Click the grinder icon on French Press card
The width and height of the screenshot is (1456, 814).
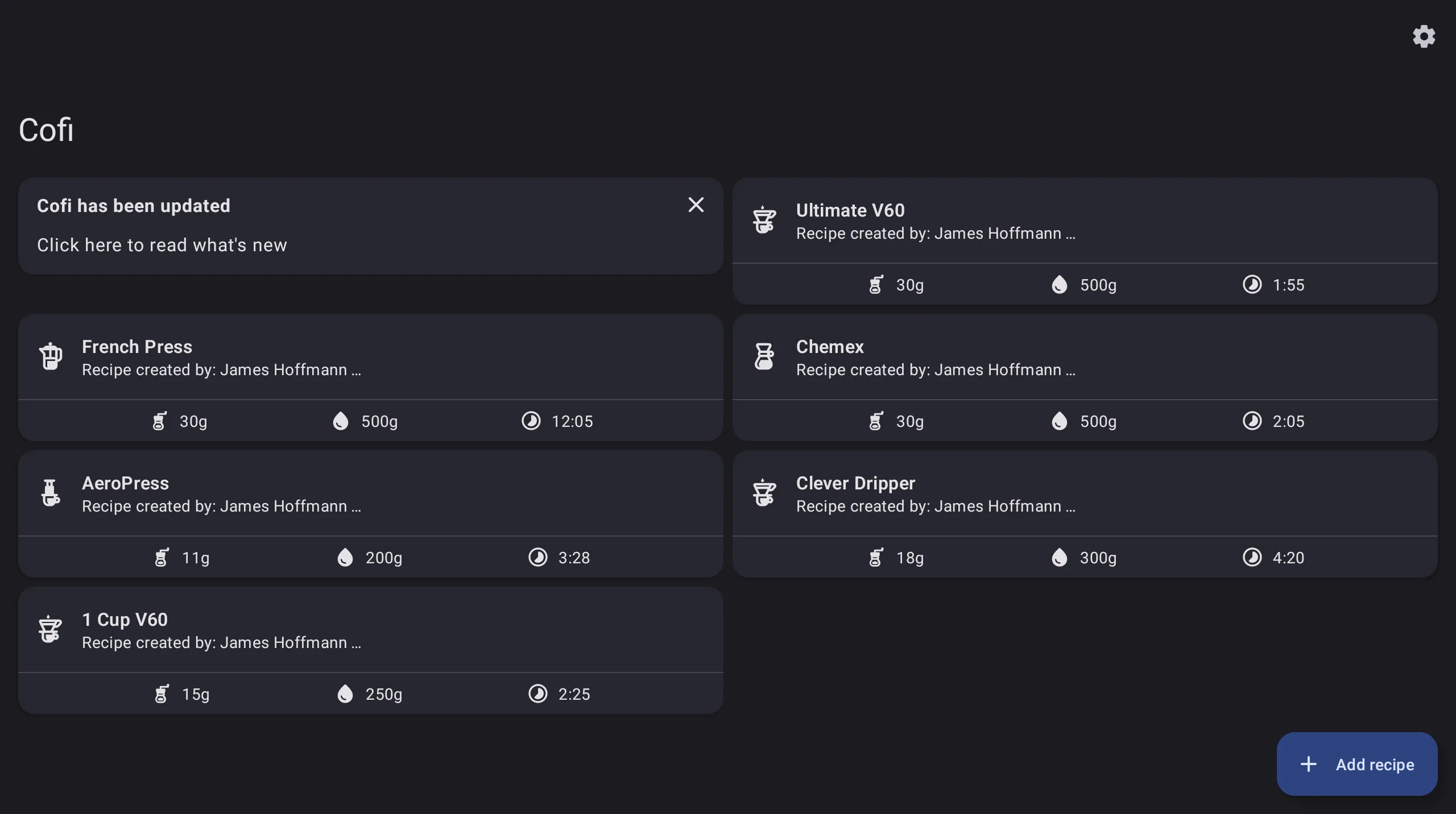[x=159, y=421]
